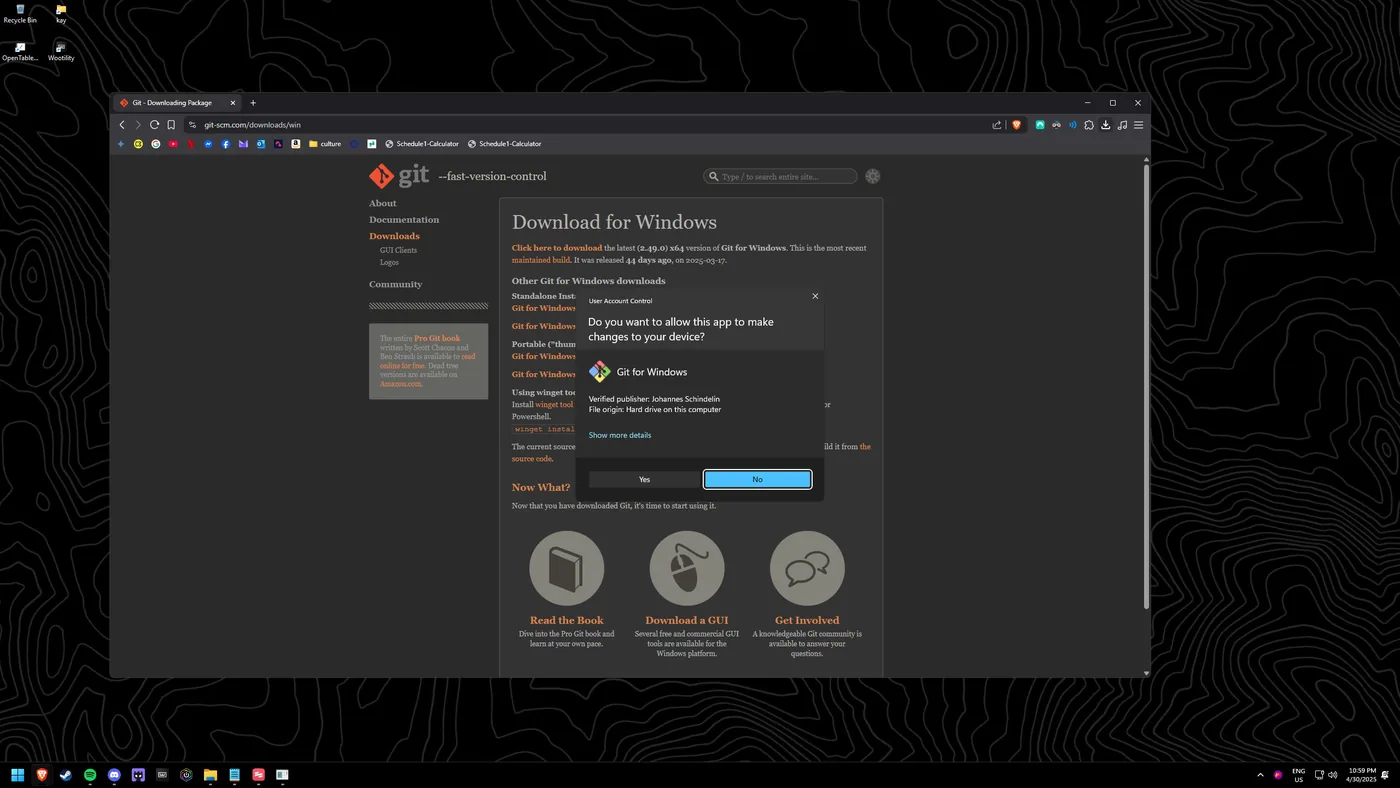Click the Read the Book icon
Image resolution: width=1400 pixels, height=788 pixels.
click(x=567, y=568)
